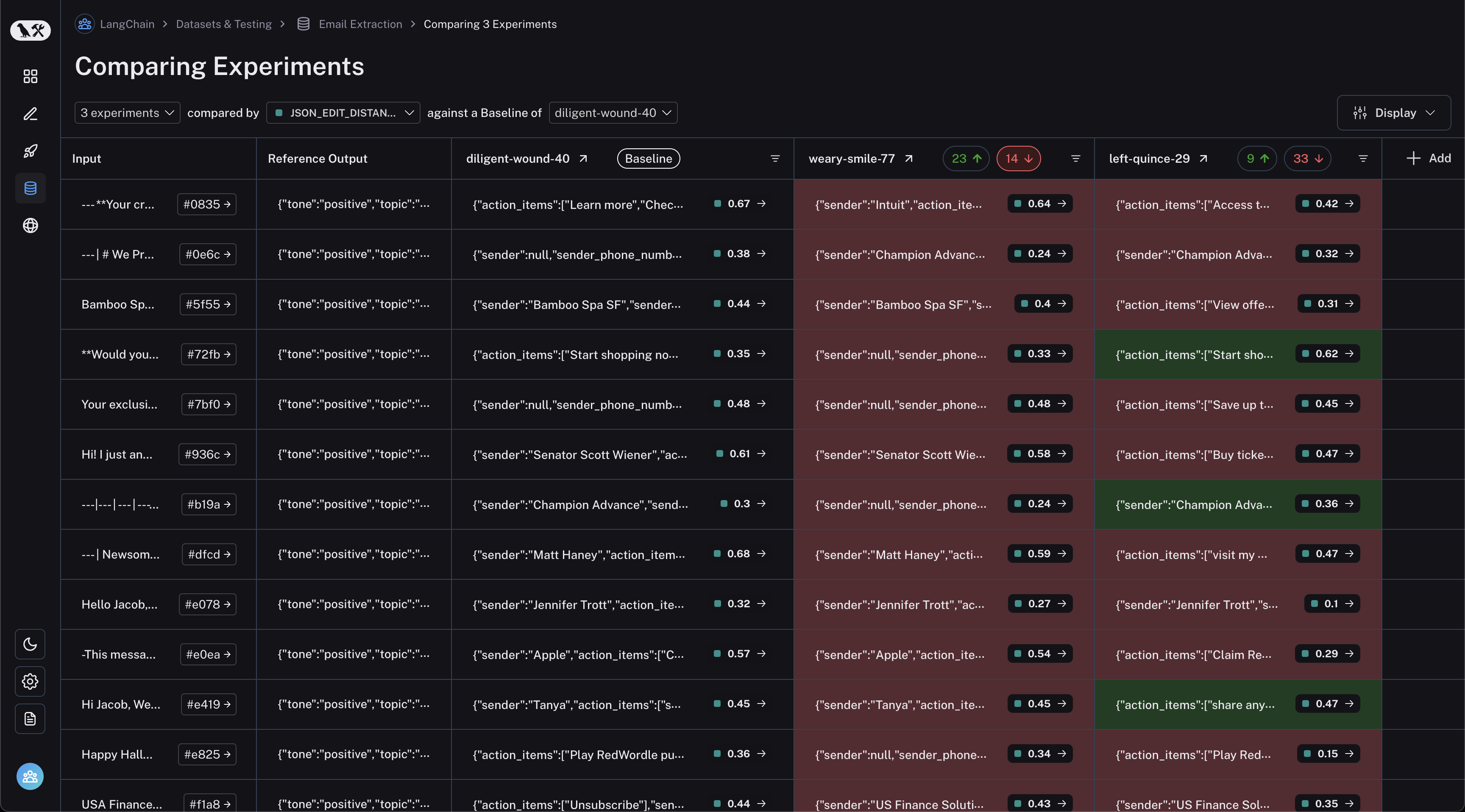
Task: Open weary-smile-77 experiment external link arrow
Action: coord(909,159)
